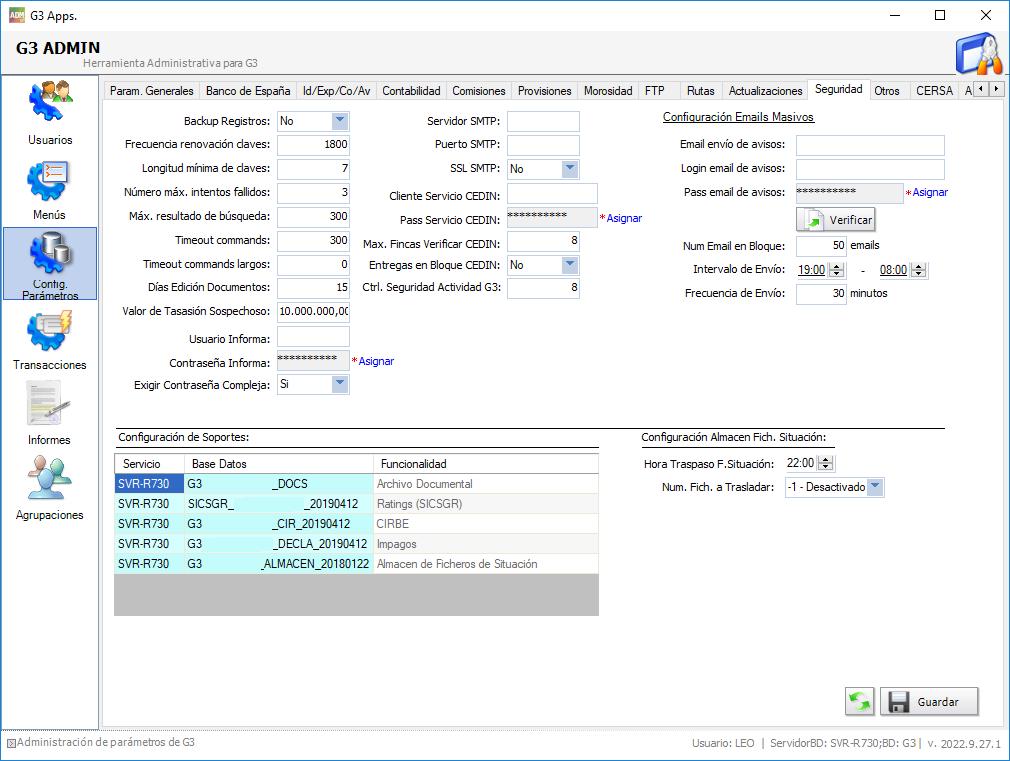The height and width of the screenshot is (761, 1010).
Task: Click the Timeout commands largos field
Action: pos(313,264)
